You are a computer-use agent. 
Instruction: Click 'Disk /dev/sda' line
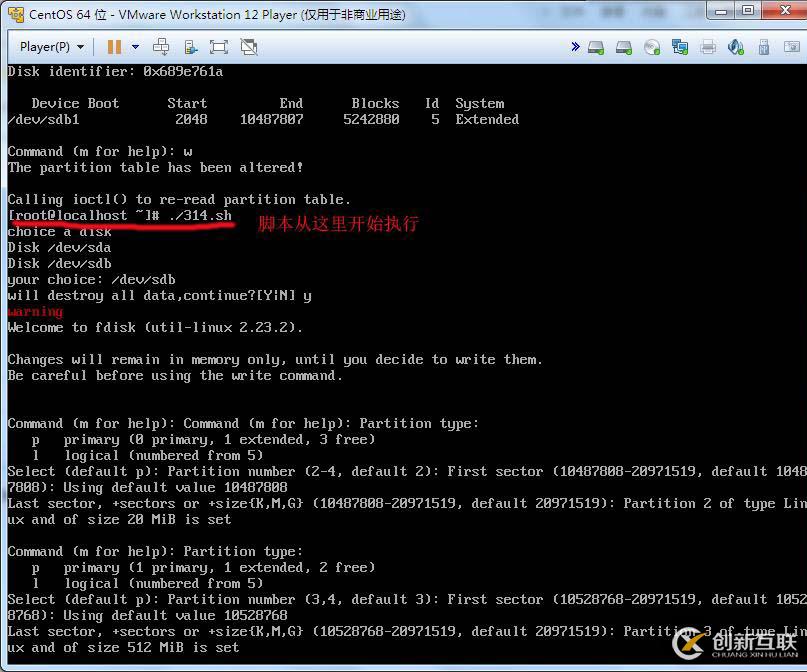(59, 247)
